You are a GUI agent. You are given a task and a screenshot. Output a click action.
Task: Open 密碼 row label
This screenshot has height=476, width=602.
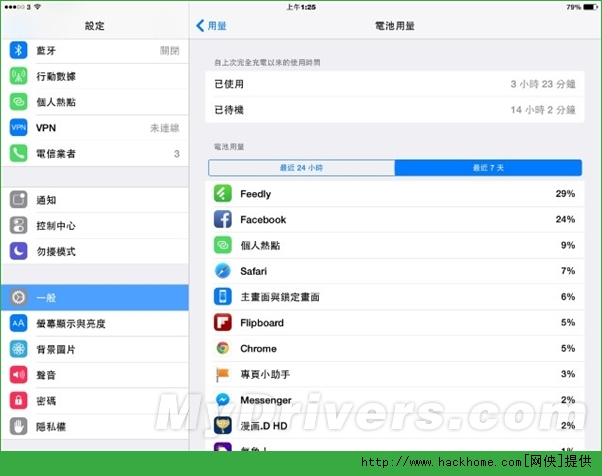click(x=46, y=401)
